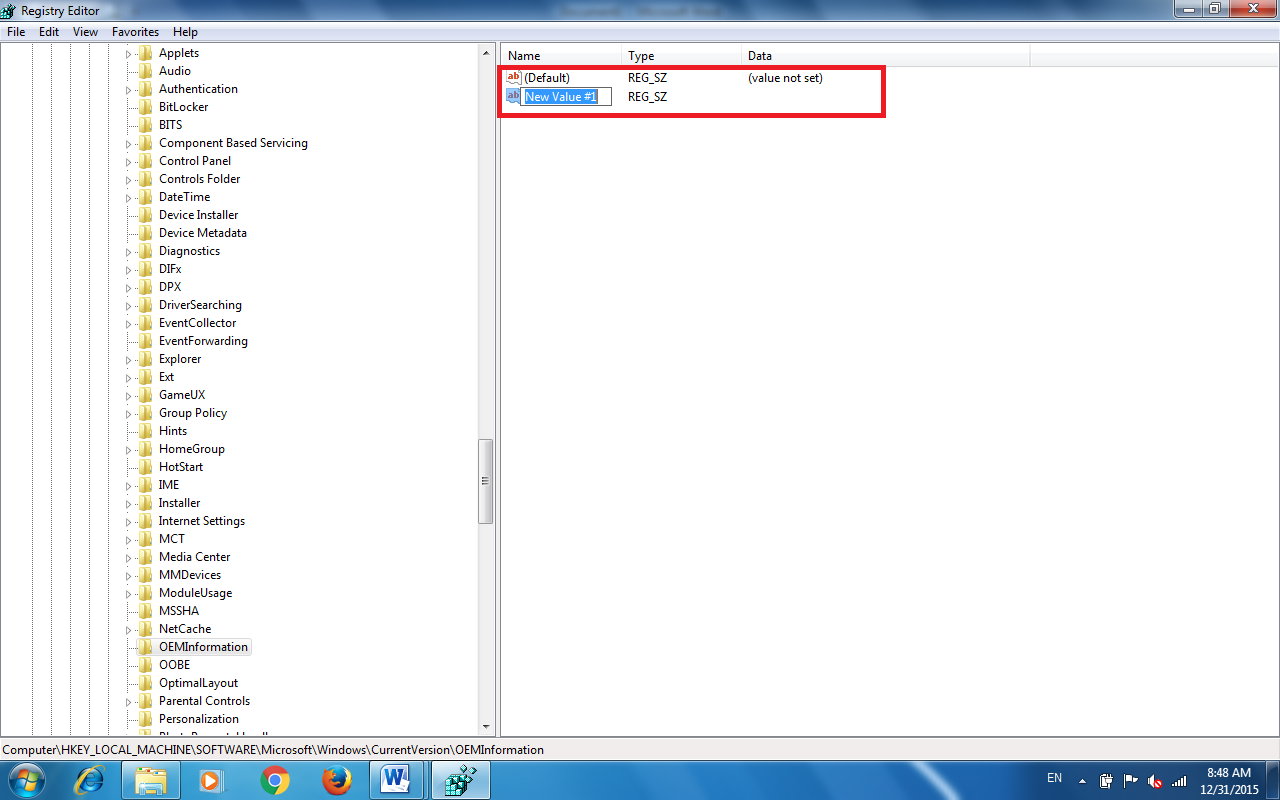Click the EventCollector folder icon
The image size is (1280, 800).
coord(146,323)
